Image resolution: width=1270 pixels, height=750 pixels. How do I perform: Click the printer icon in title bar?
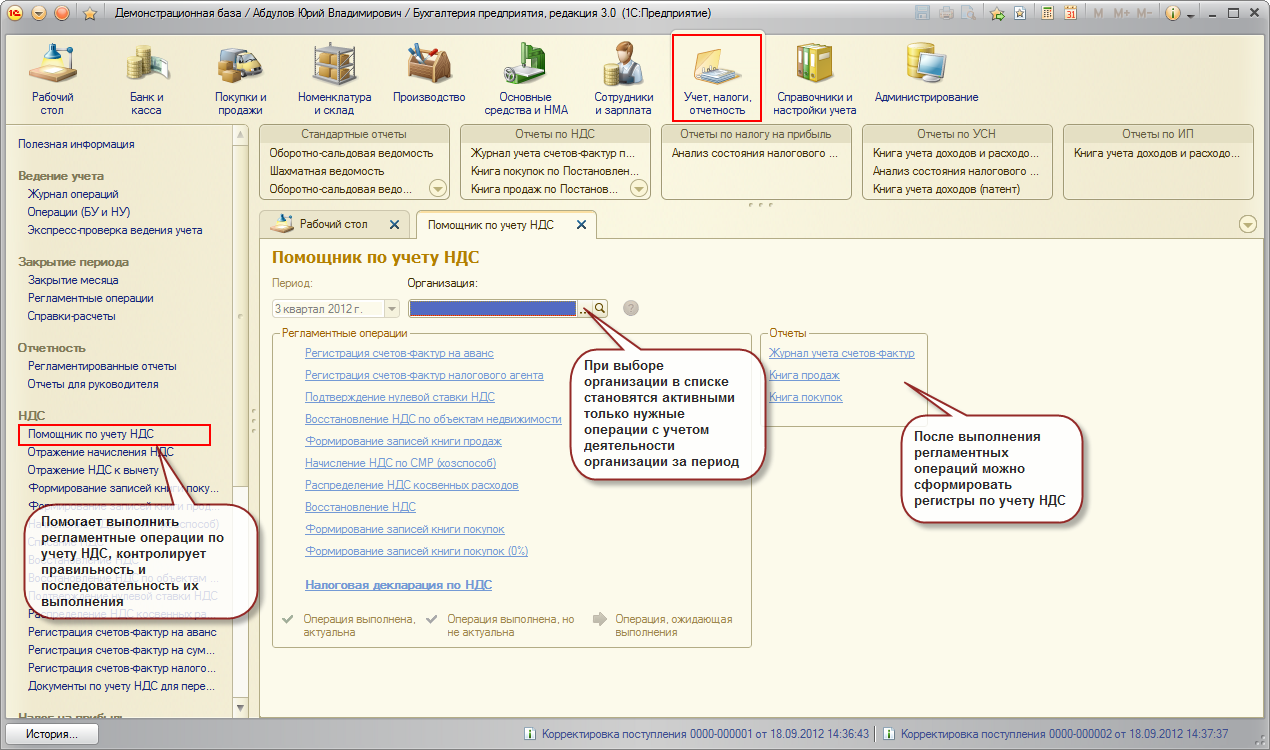click(944, 14)
